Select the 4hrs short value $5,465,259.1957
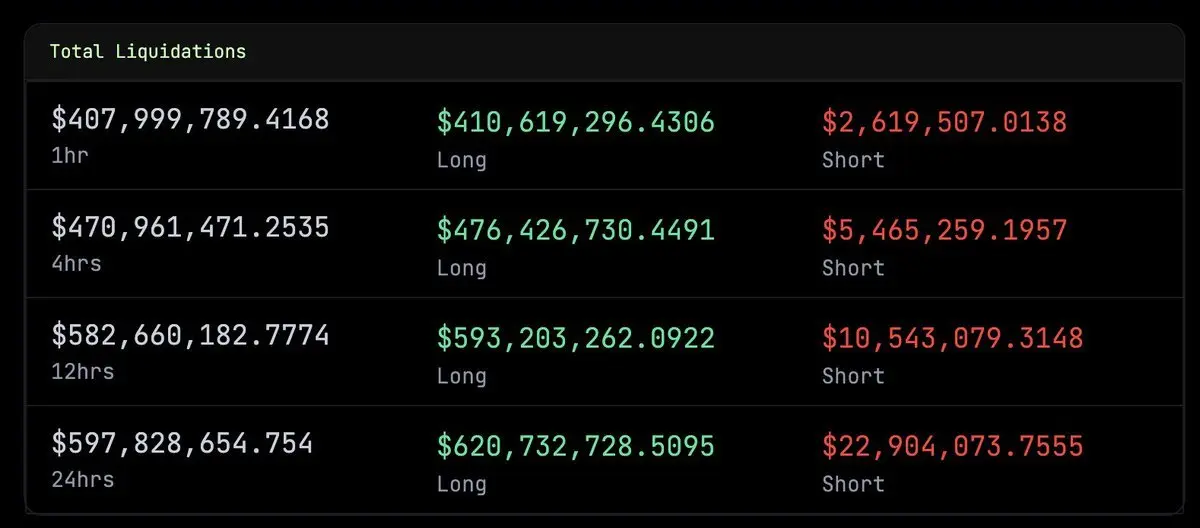The height and width of the screenshot is (528, 1200). (945, 231)
